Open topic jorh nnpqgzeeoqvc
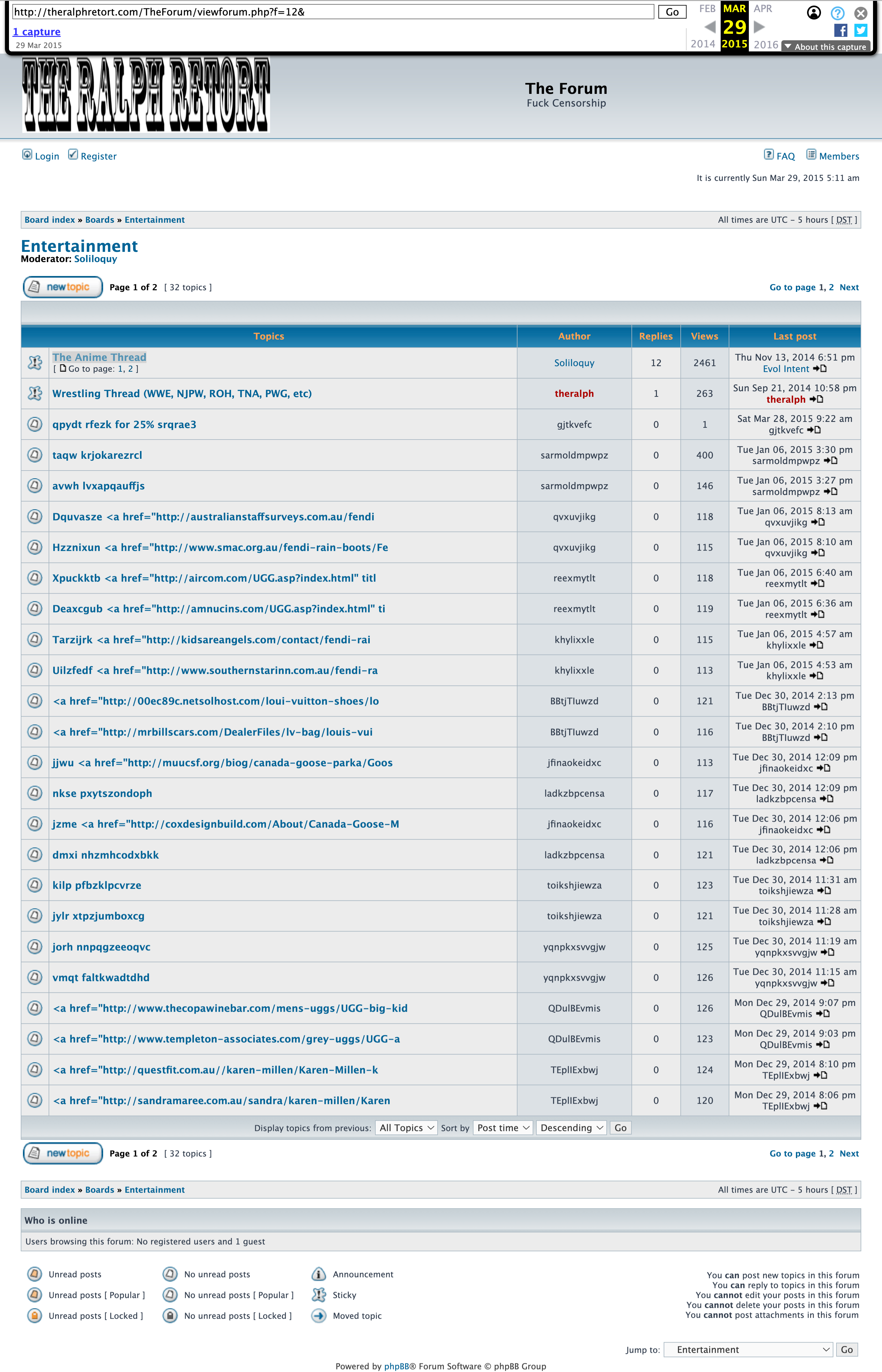882x1372 pixels. [101, 947]
